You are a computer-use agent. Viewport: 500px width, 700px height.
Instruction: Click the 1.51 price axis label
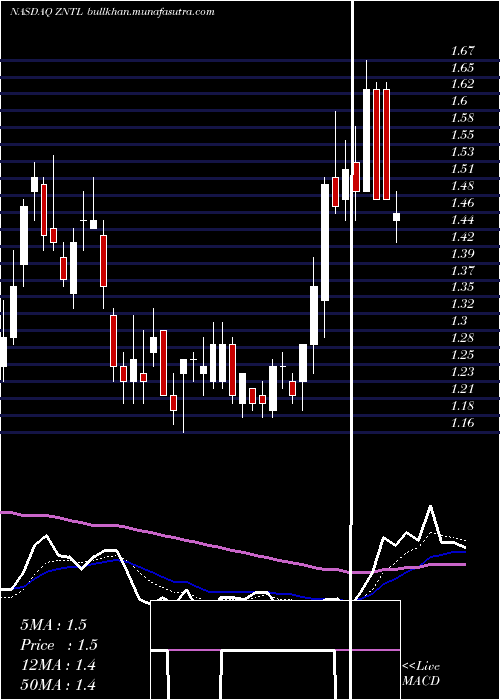pyautogui.click(x=462, y=169)
